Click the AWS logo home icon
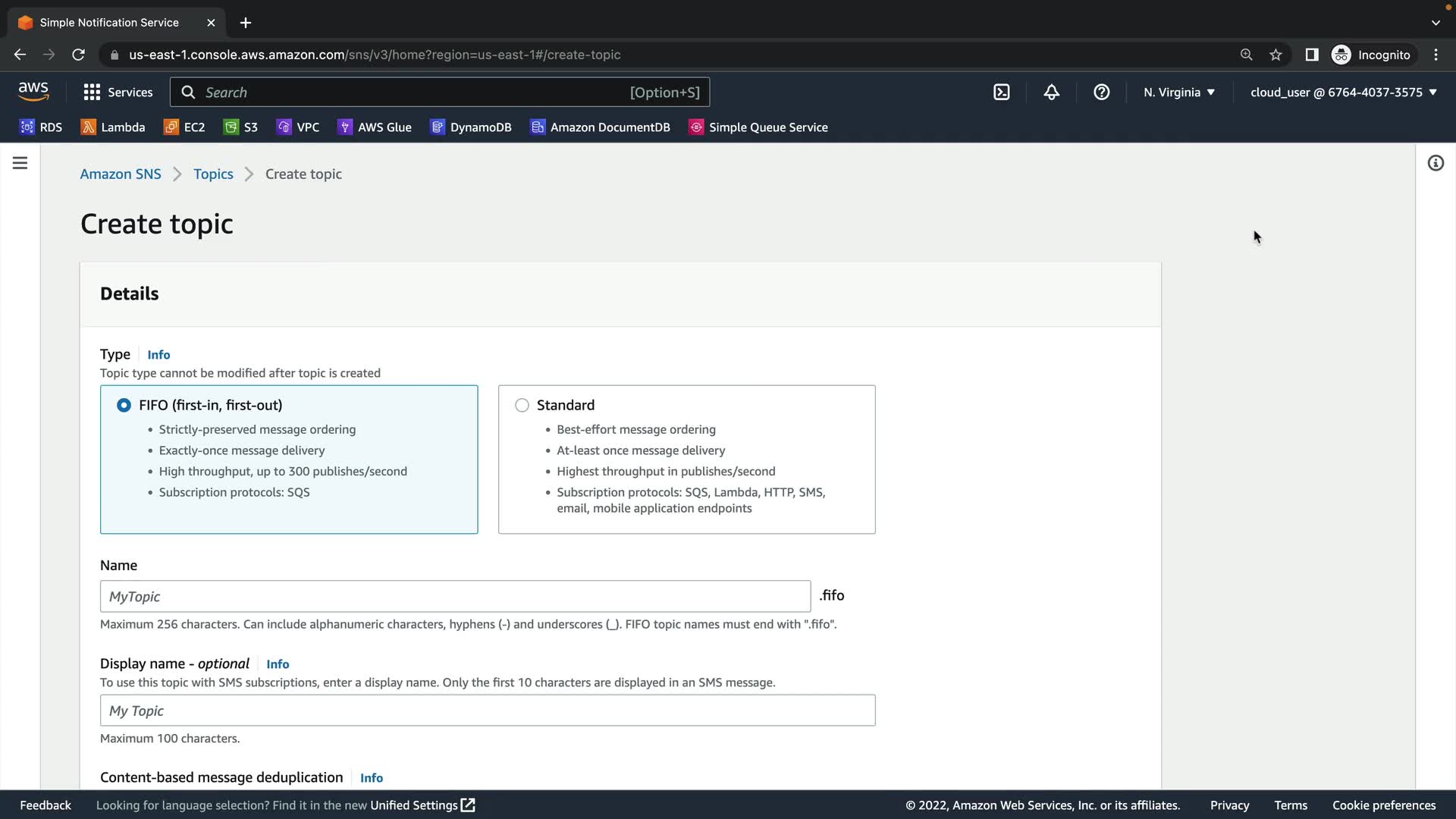This screenshot has height=819, width=1456. point(33,92)
